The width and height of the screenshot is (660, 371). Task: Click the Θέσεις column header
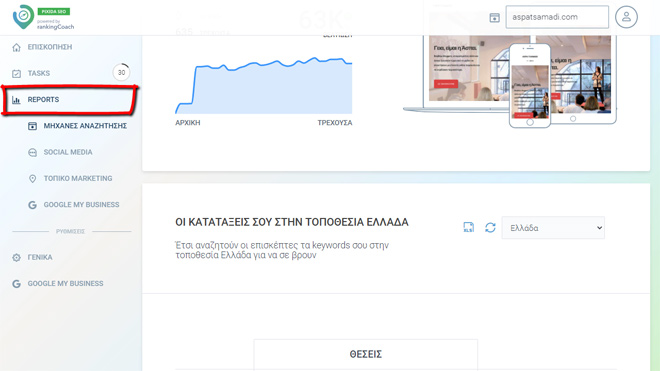365,354
